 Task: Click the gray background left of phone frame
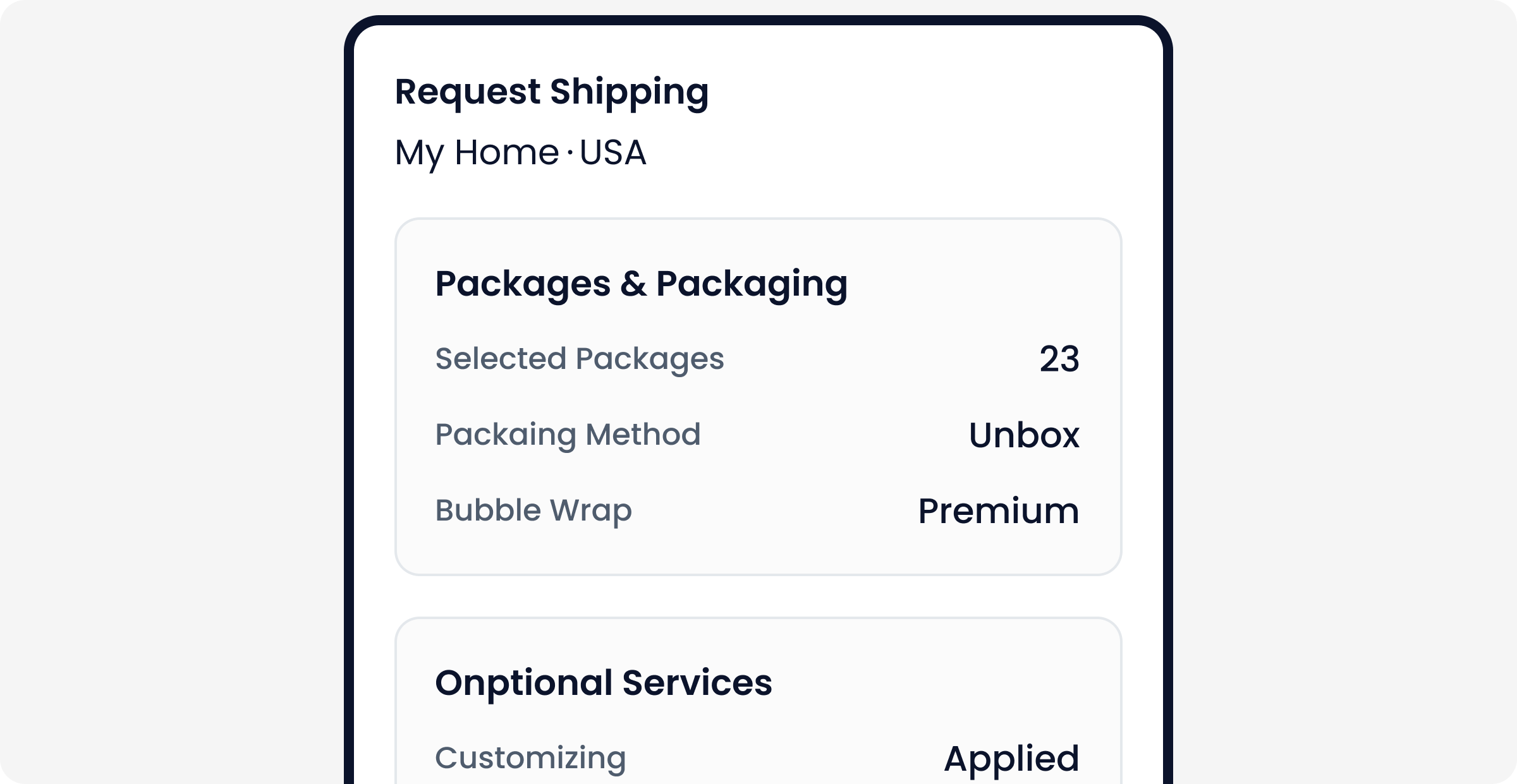(x=171, y=392)
